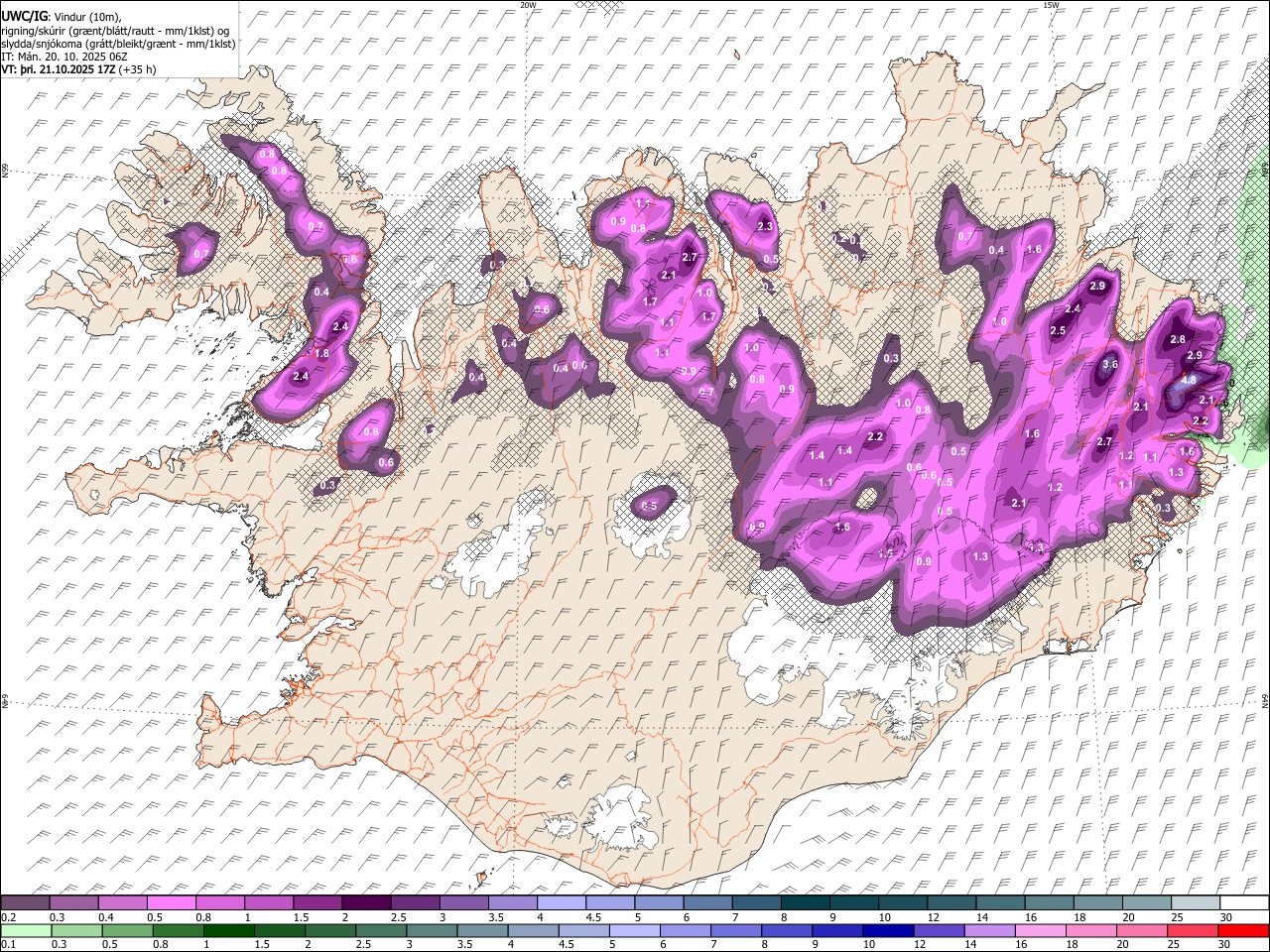
Task: Pick the purple 1.5 swatch in upper legend row
Action: tap(317, 903)
